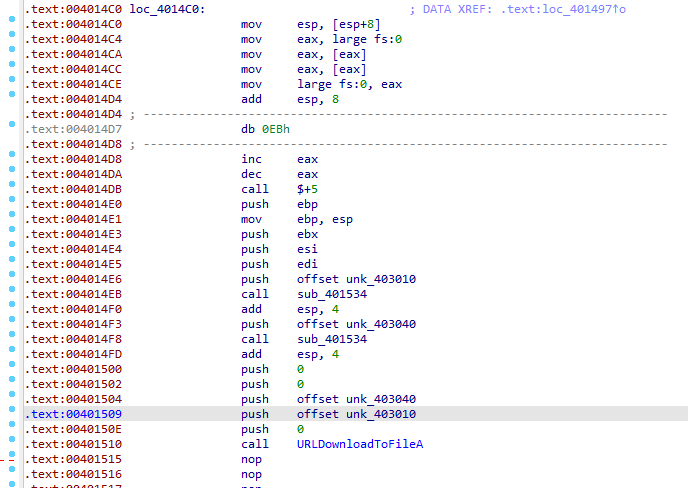Select address .text:004014CC
The width and height of the screenshot is (688, 488).
pos(73,69)
